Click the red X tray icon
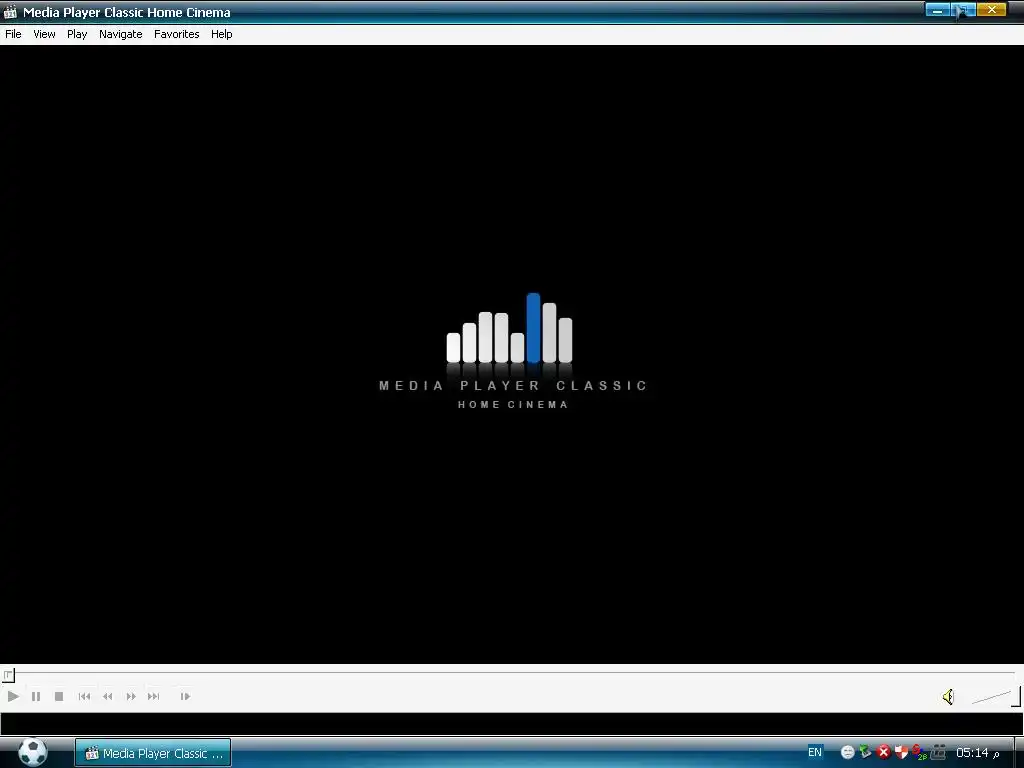The width and height of the screenshot is (1024, 768). (884, 752)
